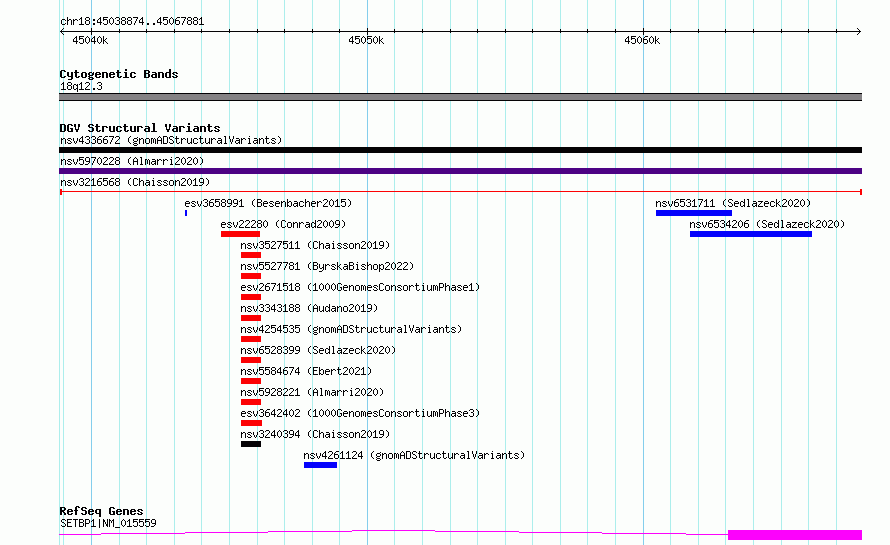
Task: Open esv2671518 (1000GenomesConsortiumPhase1) label
Action: tap(360, 287)
